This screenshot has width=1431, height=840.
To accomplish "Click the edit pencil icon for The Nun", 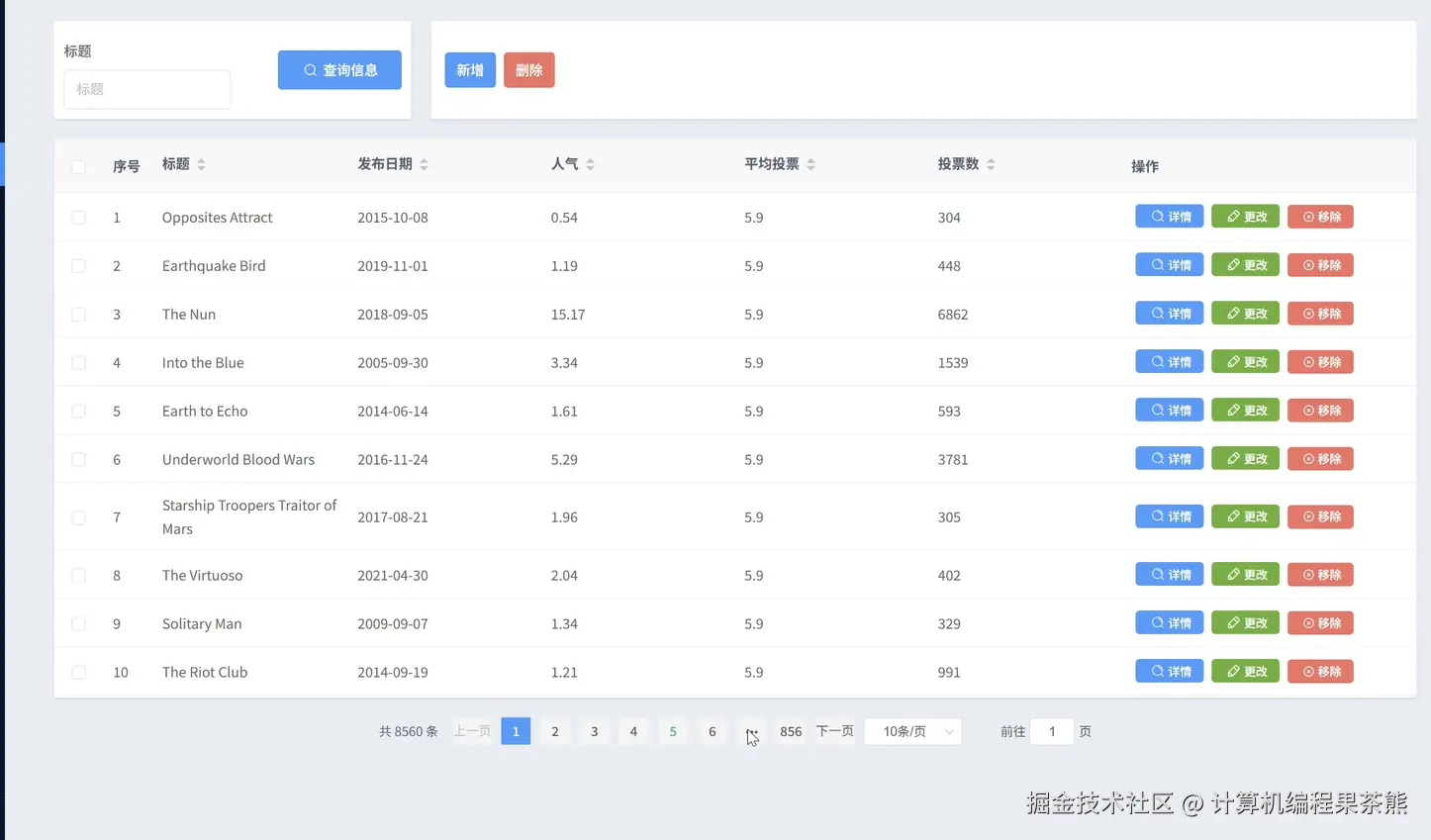I will tap(1232, 313).
